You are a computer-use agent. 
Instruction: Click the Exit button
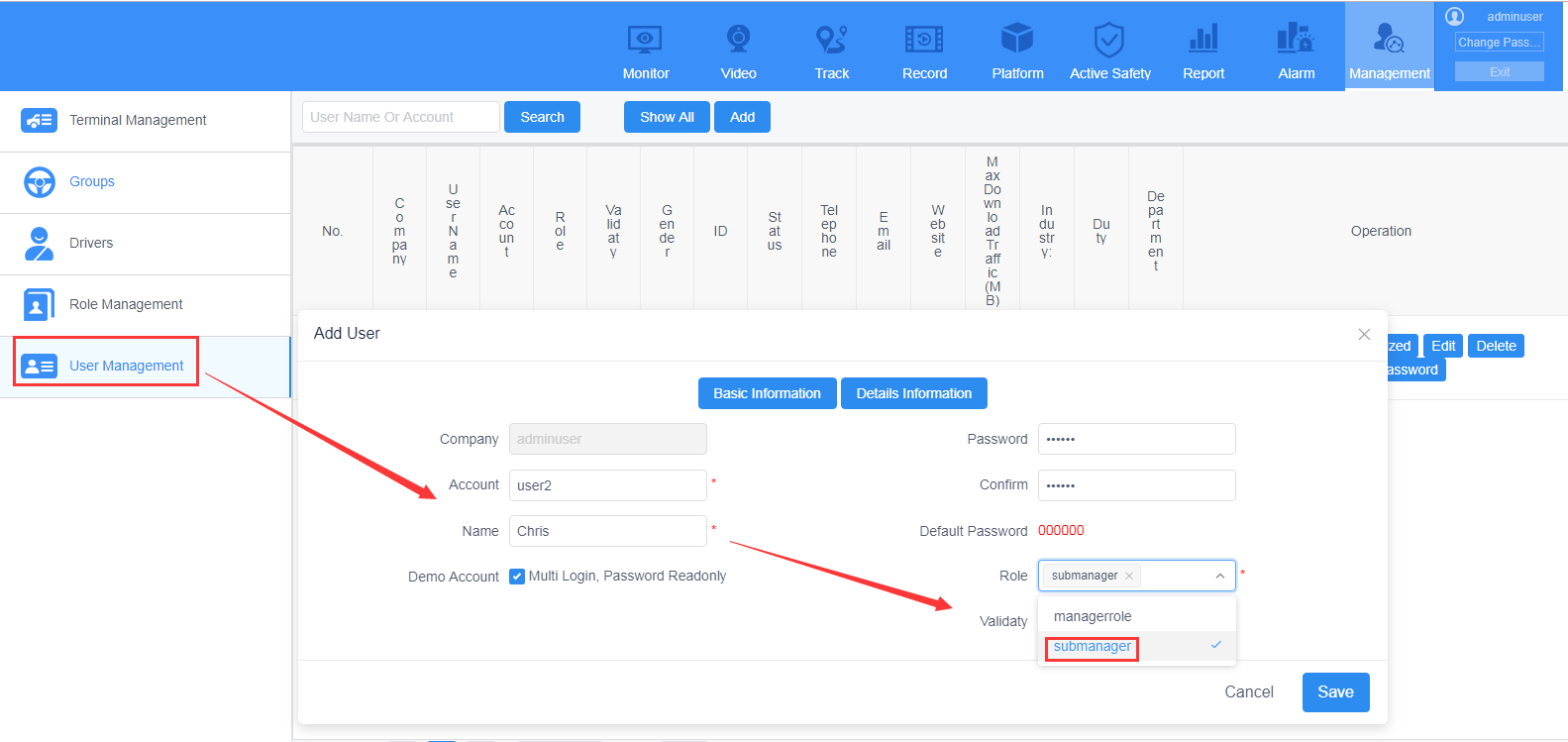tap(1499, 71)
